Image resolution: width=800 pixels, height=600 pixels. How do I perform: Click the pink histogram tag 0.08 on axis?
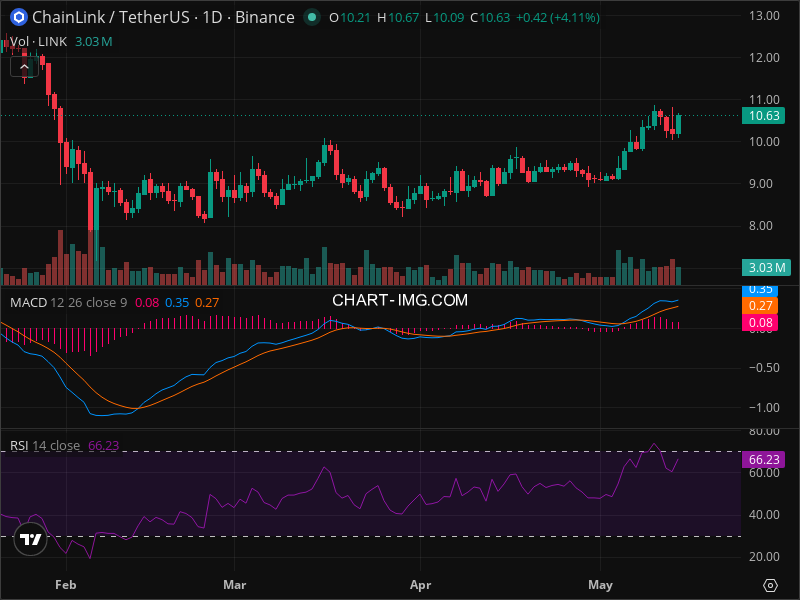pos(760,322)
